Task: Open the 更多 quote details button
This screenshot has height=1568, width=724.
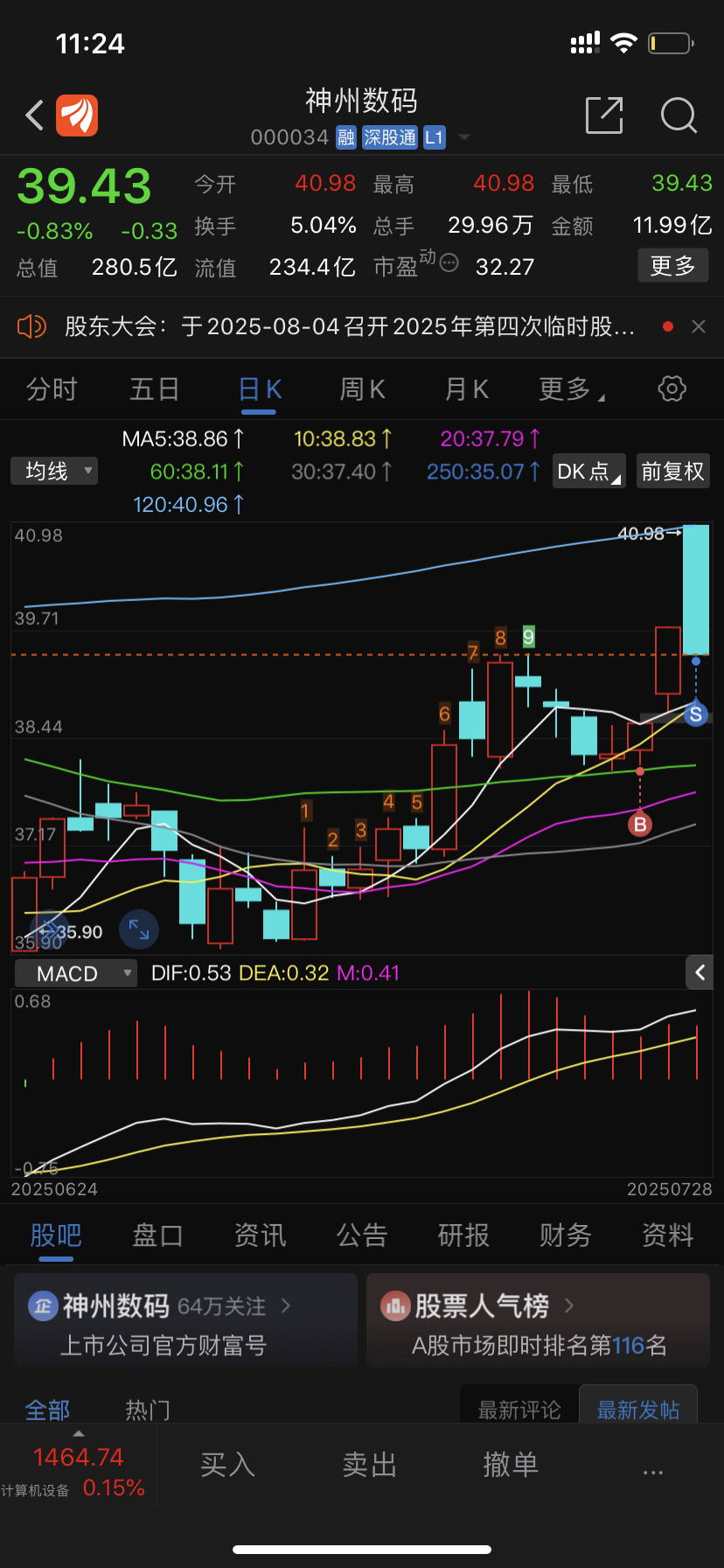Action: coord(672,266)
